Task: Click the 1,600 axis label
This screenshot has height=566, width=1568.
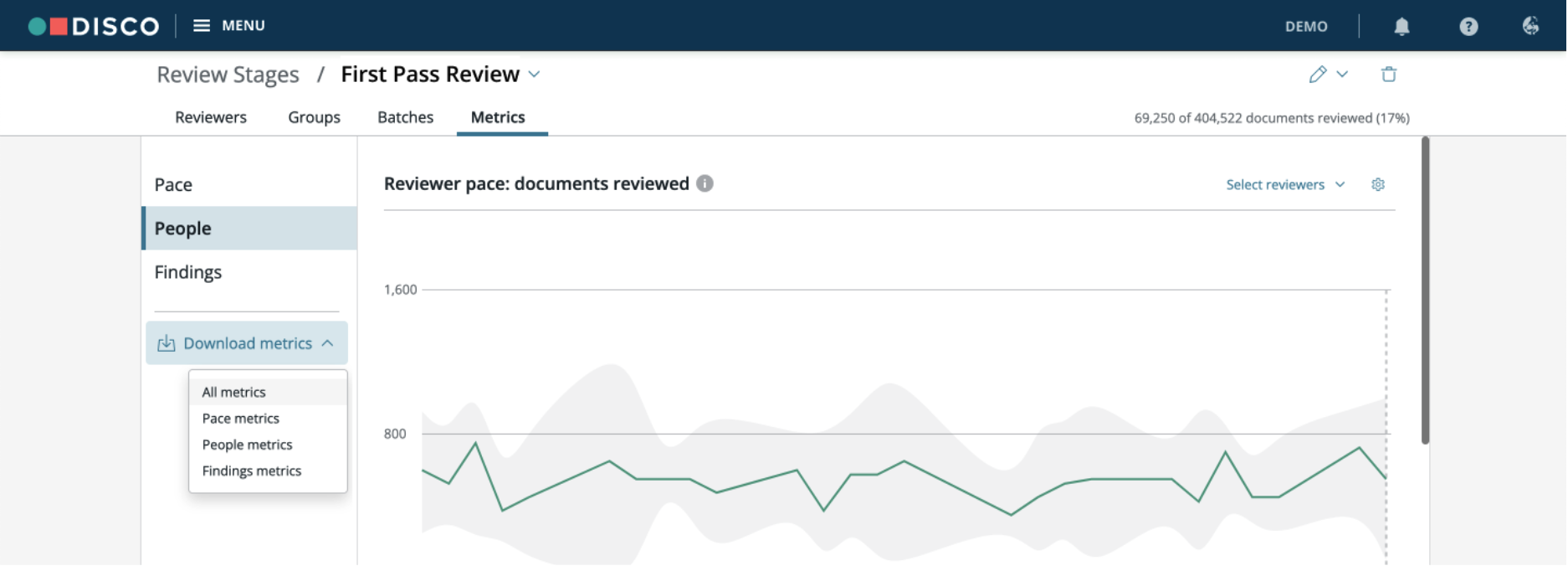Action: (x=400, y=290)
